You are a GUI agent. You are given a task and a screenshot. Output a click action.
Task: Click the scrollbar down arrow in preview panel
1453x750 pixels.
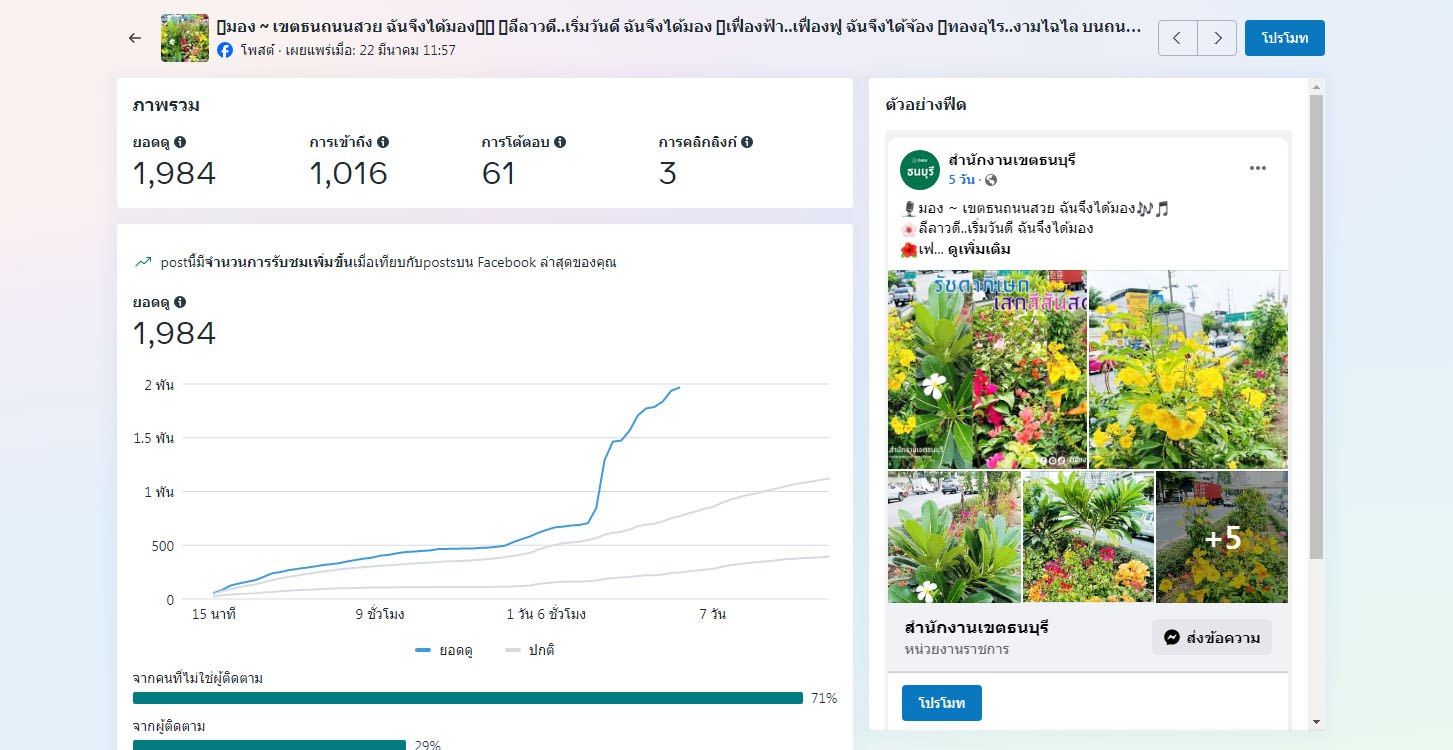tap(1316, 722)
